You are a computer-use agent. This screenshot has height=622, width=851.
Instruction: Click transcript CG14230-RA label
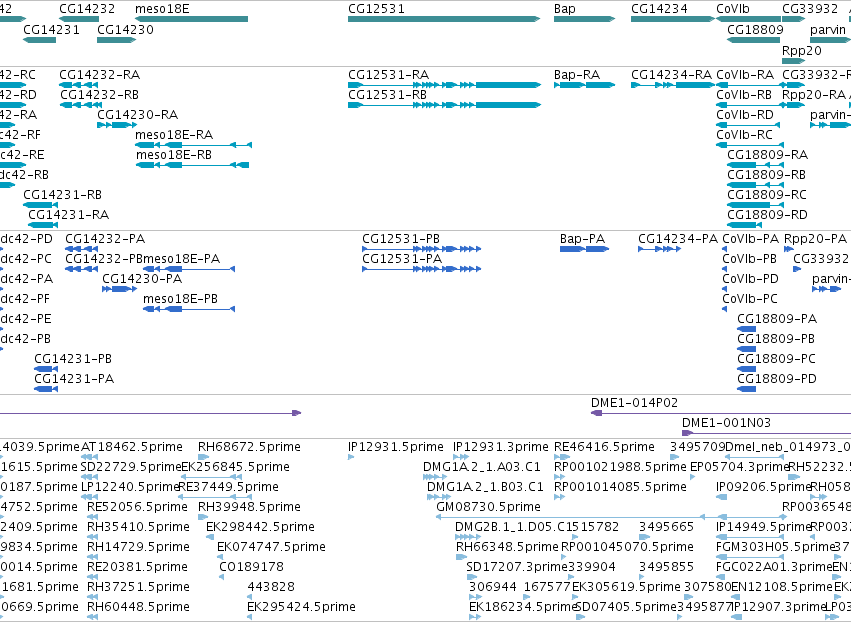pos(138,115)
